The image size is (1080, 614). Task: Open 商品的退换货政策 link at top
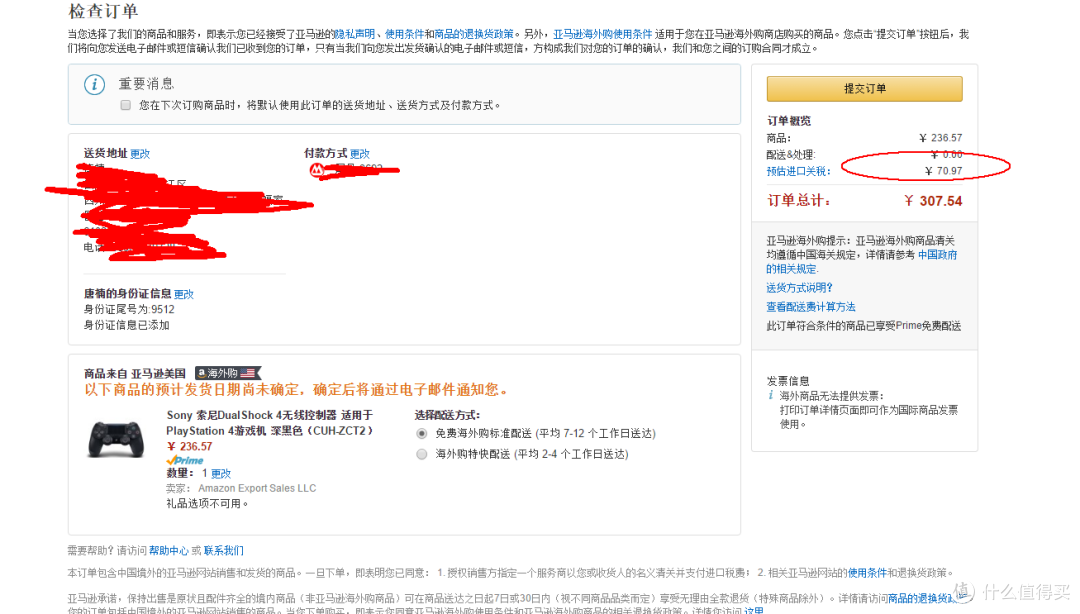pyautogui.click(x=474, y=34)
